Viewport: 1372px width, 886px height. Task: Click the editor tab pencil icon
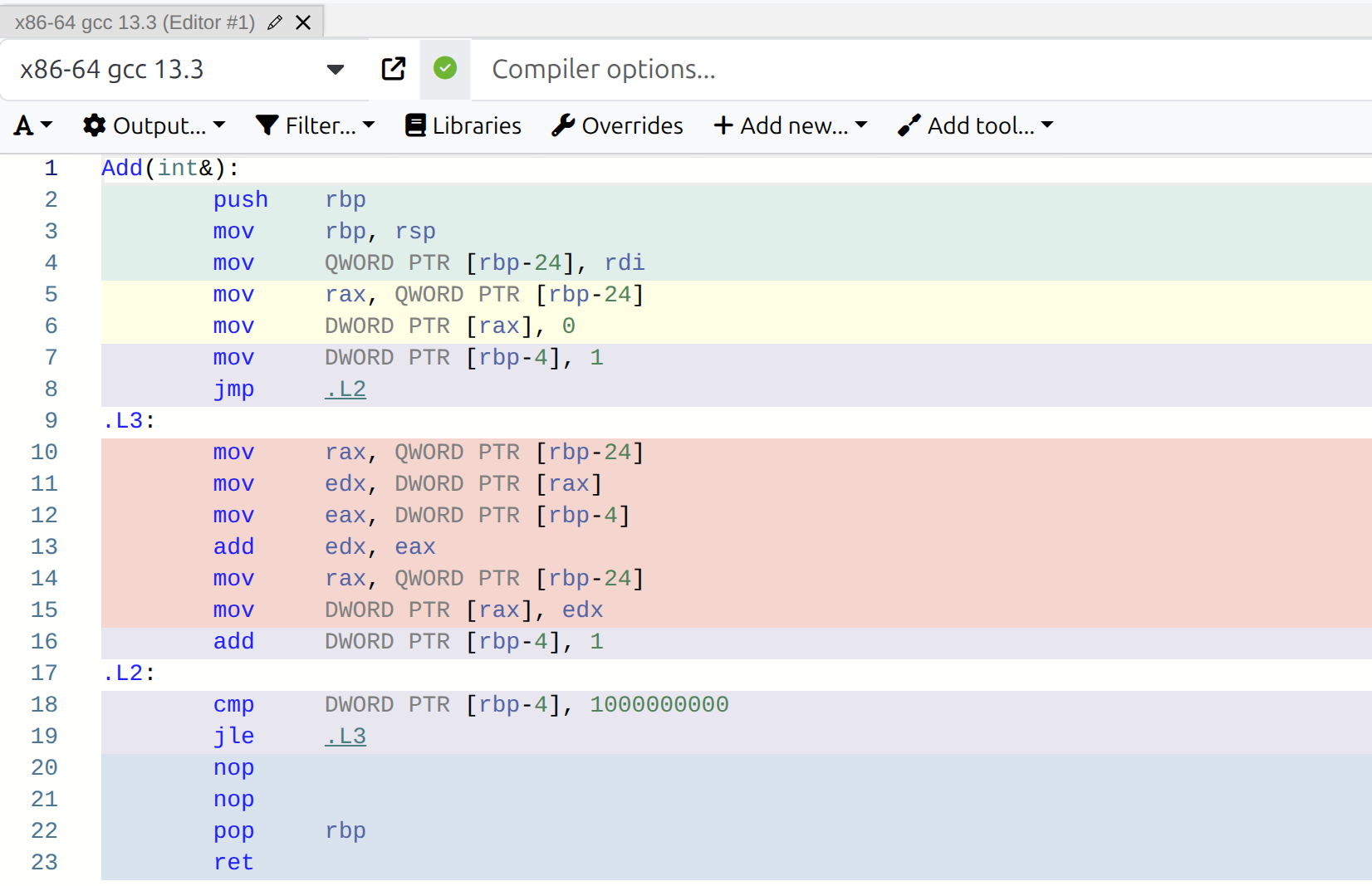coord(274,22)
